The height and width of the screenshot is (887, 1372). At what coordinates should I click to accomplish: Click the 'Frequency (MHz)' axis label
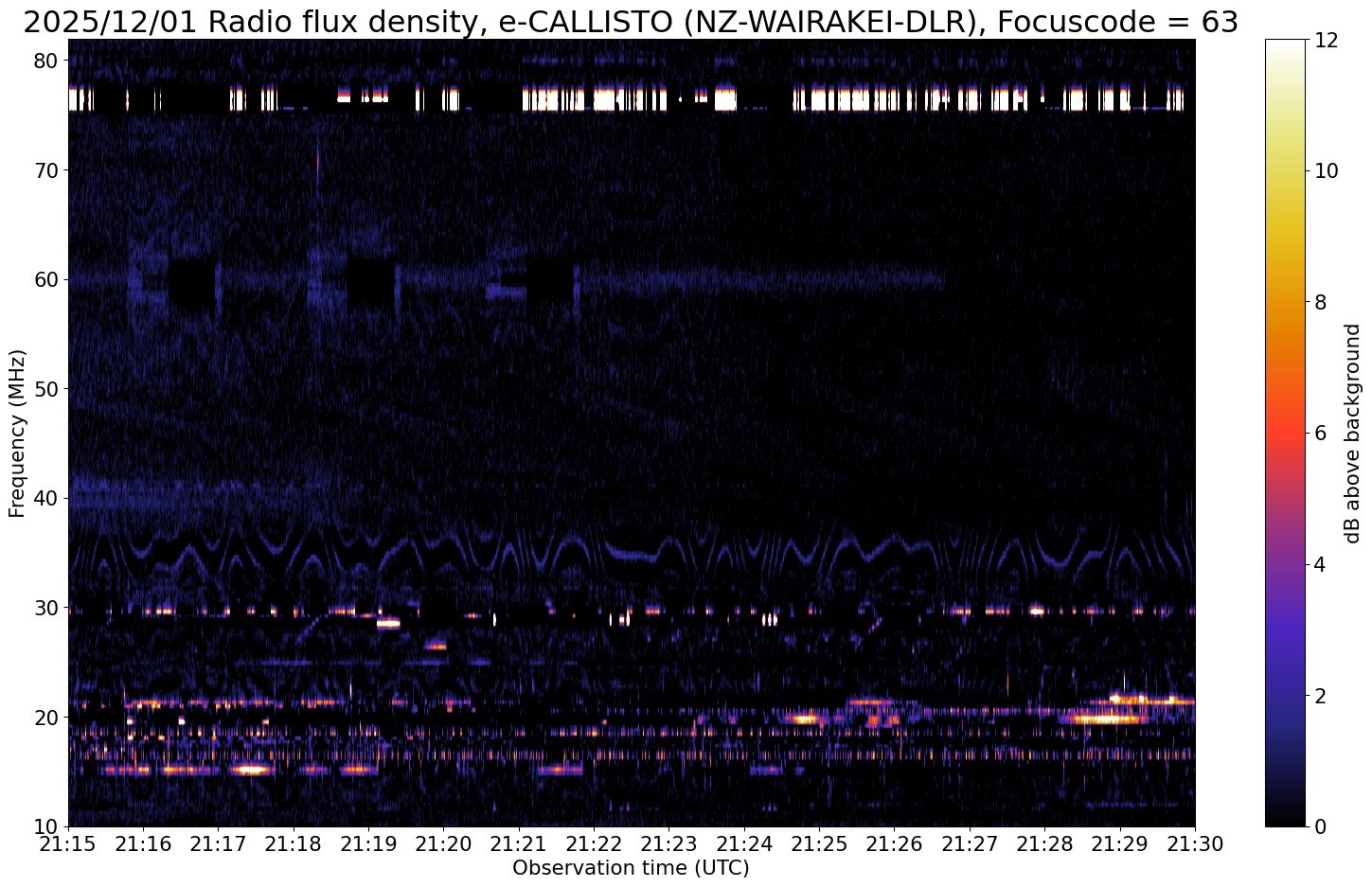[x=17, y=433]
